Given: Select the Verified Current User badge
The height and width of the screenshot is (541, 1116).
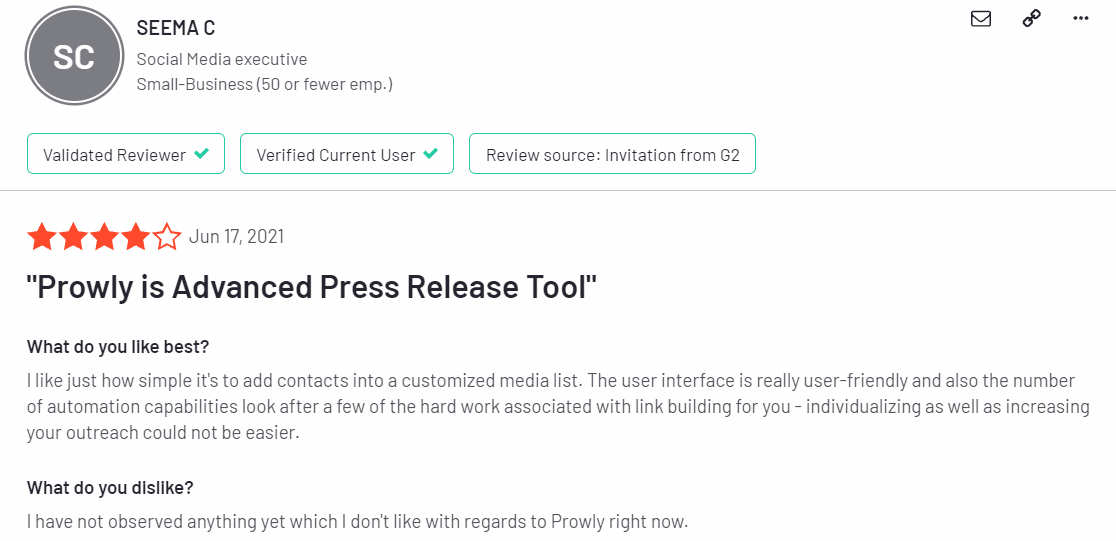Looking at the screenshot, I should pyautogui.click(x=347, y=154).
